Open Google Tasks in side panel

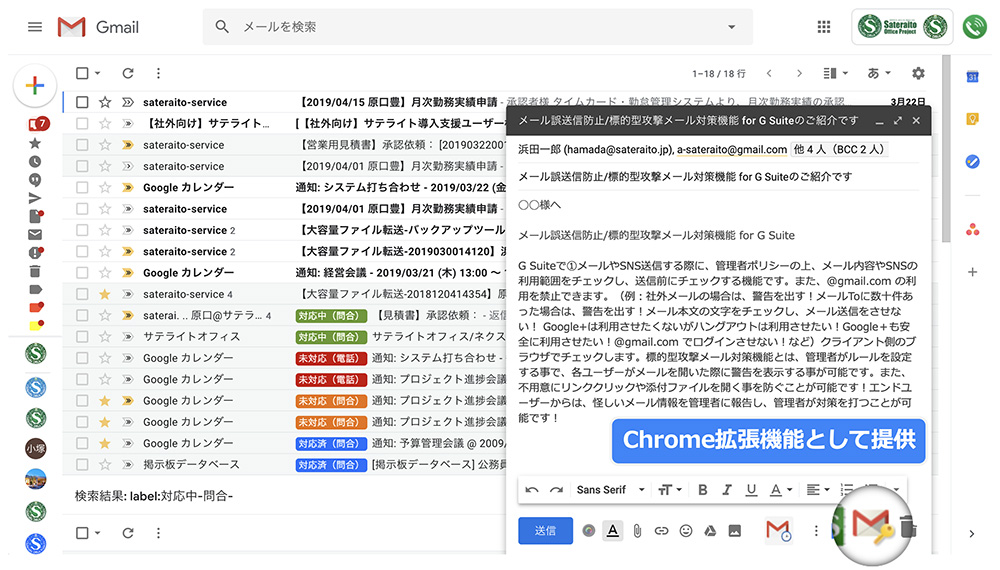coord(973,161)
